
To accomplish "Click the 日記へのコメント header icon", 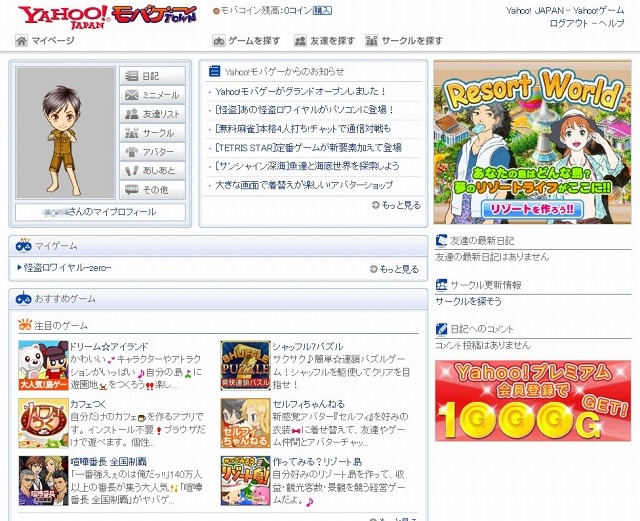I will click(x=441, y=329).
